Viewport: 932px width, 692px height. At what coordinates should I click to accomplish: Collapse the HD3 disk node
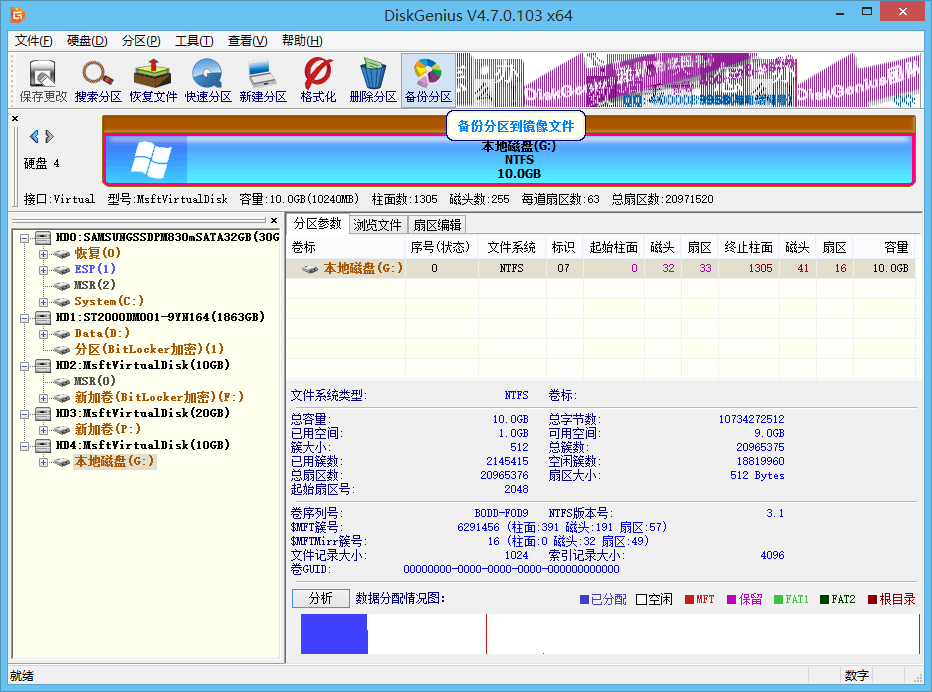(24, 414)
